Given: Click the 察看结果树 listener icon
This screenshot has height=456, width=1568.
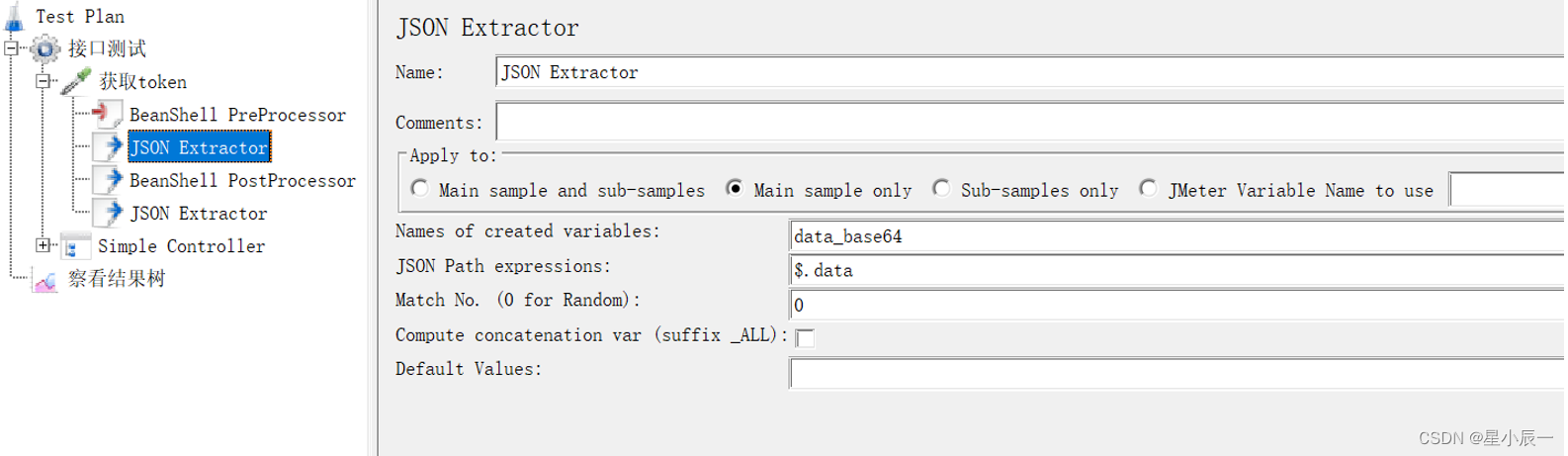Looking at the screenshot, I should tap(45, 280).
